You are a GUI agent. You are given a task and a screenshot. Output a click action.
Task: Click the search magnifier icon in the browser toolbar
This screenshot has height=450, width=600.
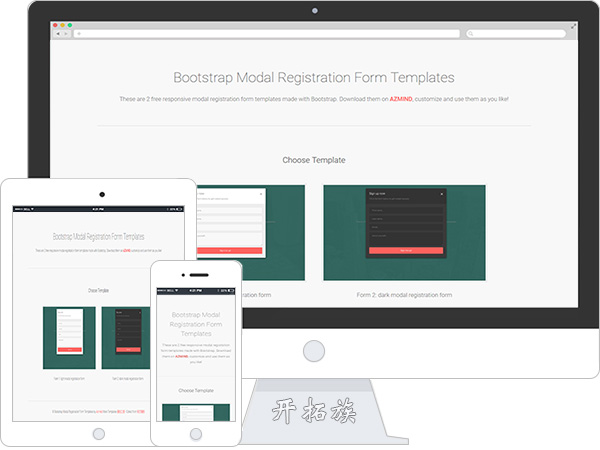pos(471,34)
